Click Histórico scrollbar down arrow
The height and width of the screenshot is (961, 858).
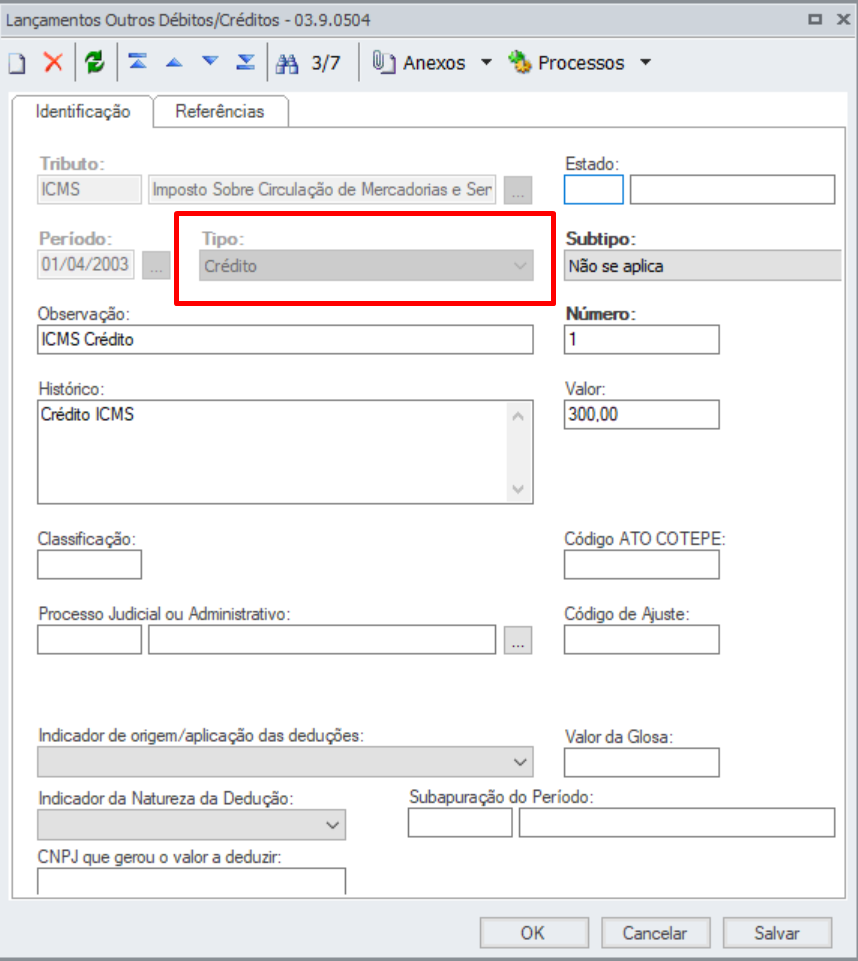point(518,488)
